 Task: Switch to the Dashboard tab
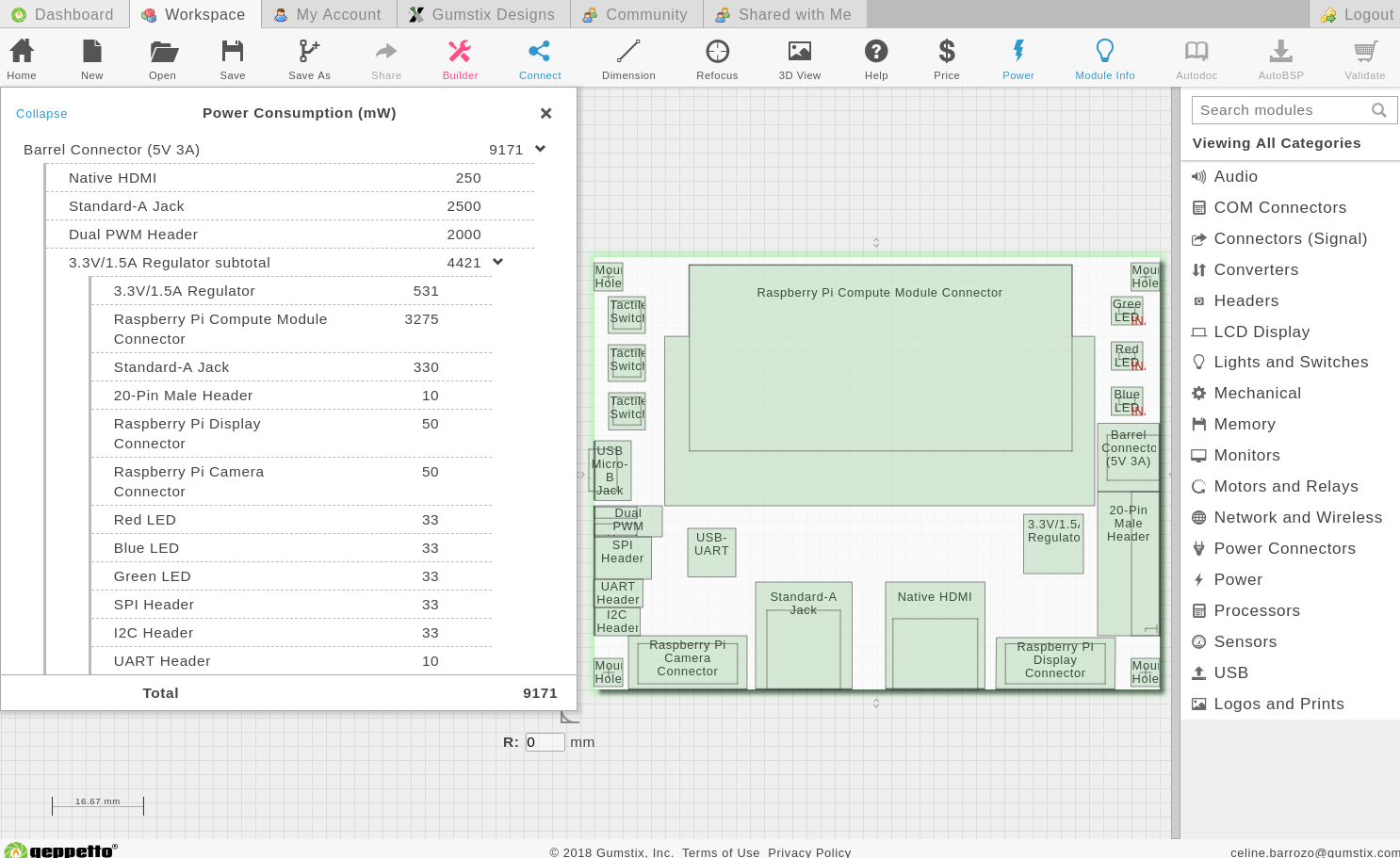[64, 14]
